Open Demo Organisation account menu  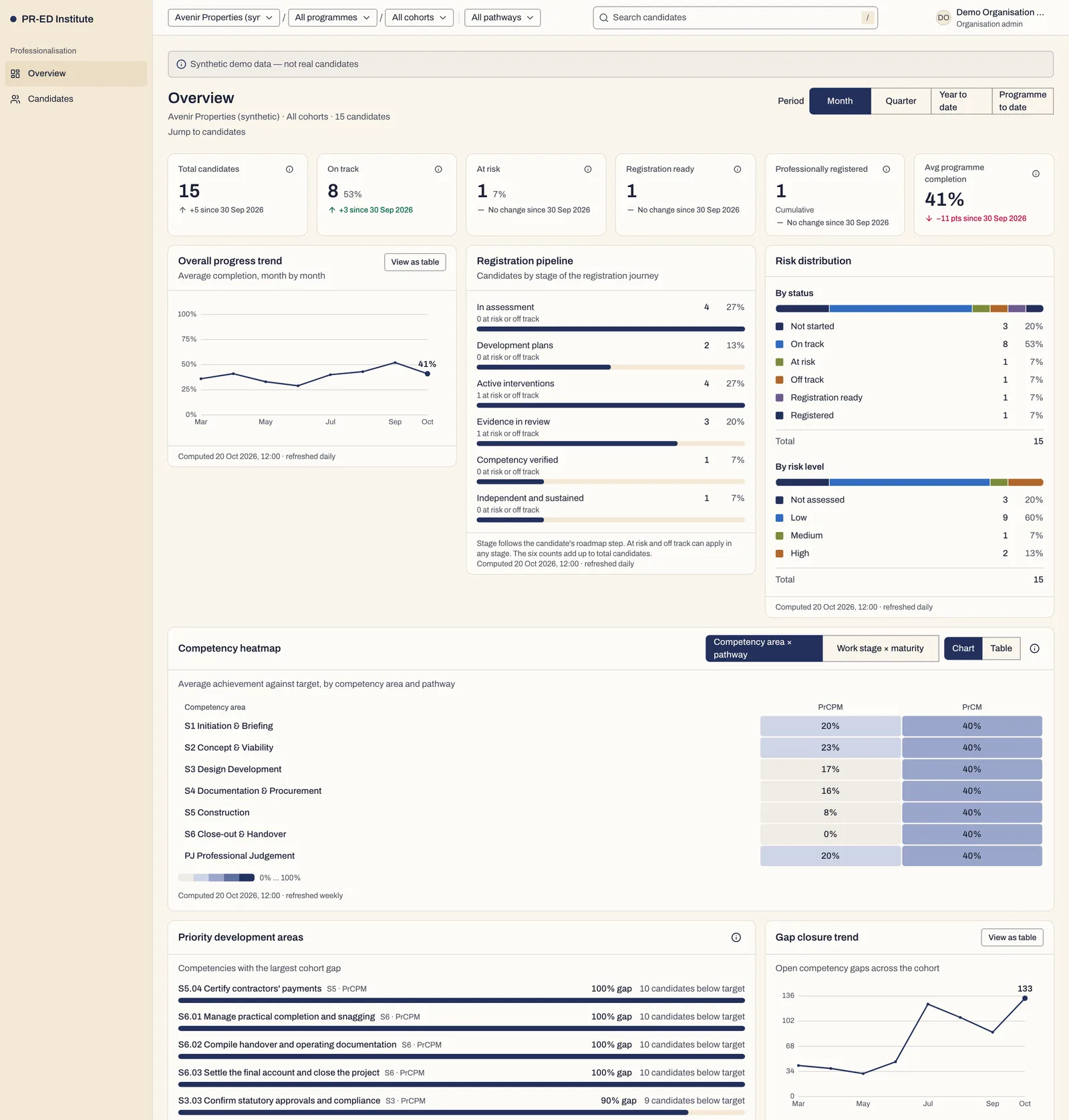(x=990, y=18)
